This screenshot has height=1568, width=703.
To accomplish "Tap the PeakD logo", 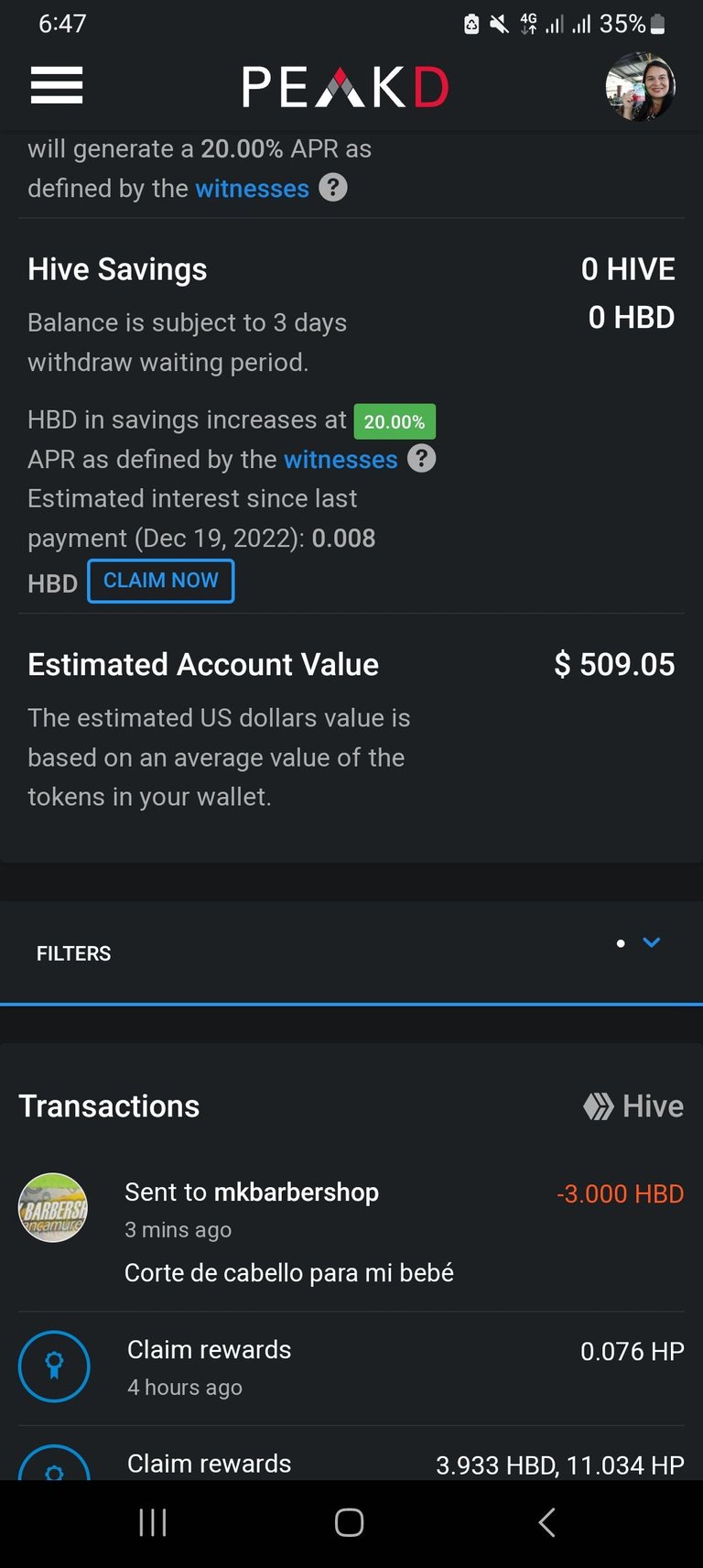I will 346,88.
